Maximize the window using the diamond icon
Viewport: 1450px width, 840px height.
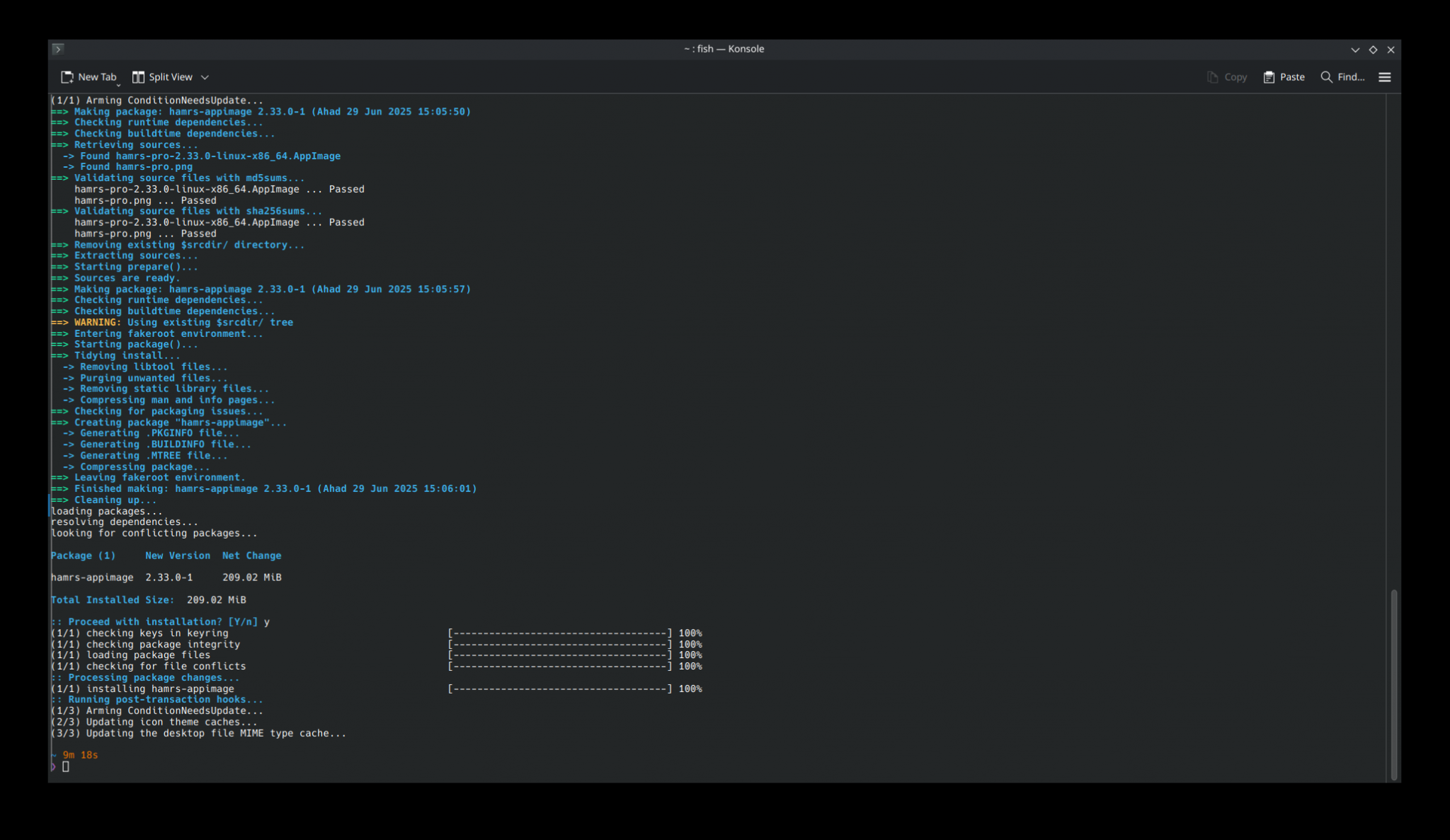1373,50
